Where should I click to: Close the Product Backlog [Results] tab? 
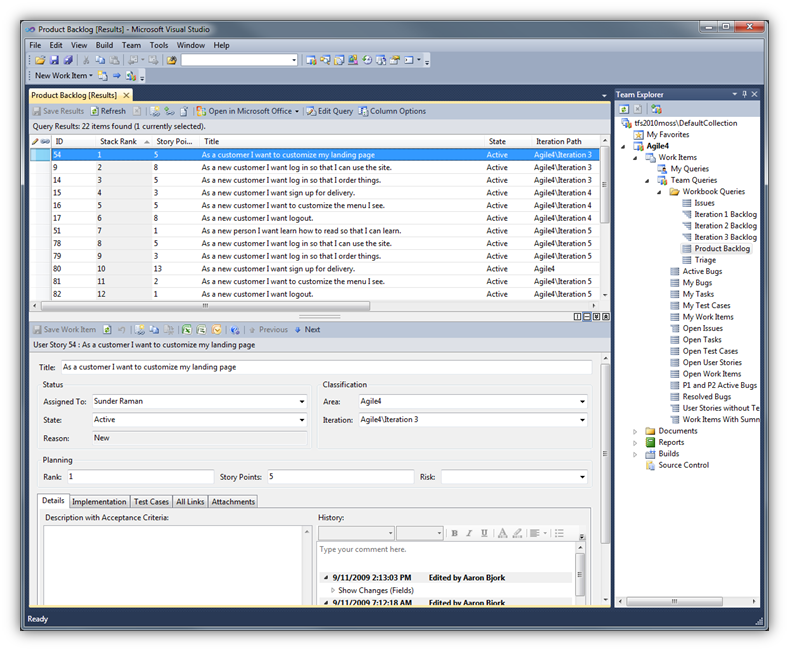tap(126, 95)
